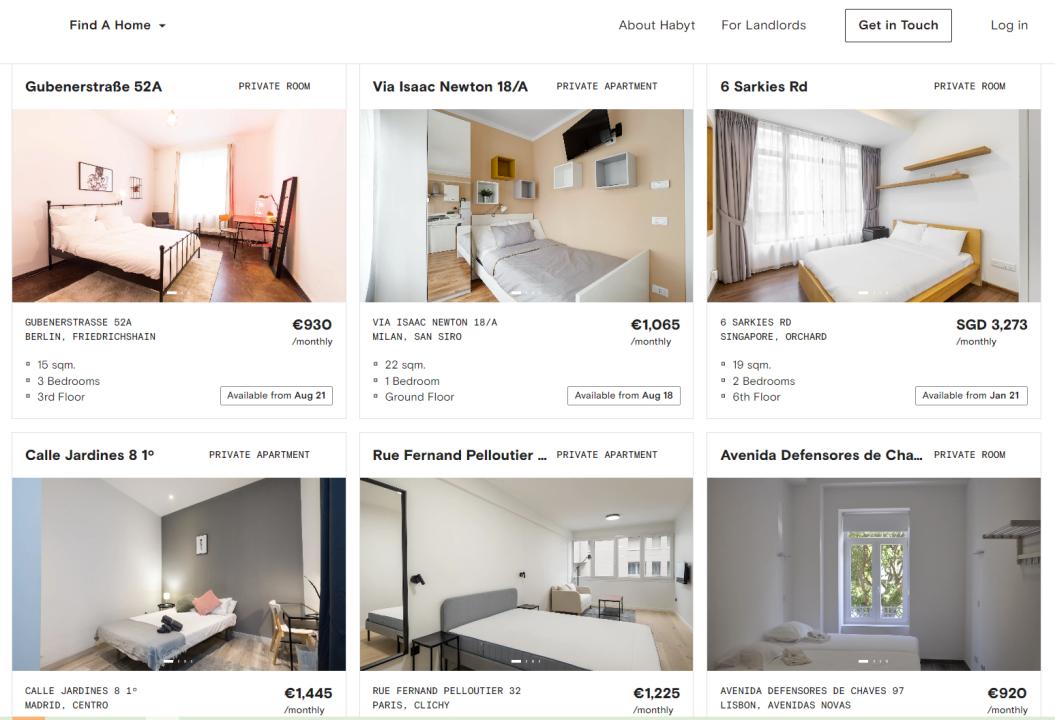The image size is (1055, 720).
Task: Open the About Habyt page
Action: [657, 25]
